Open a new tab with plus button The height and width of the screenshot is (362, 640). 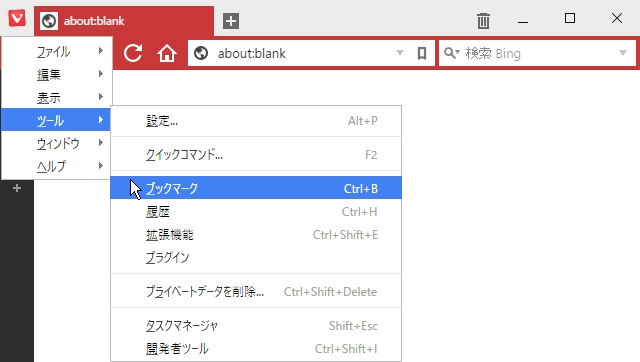(x=231, y=21)
